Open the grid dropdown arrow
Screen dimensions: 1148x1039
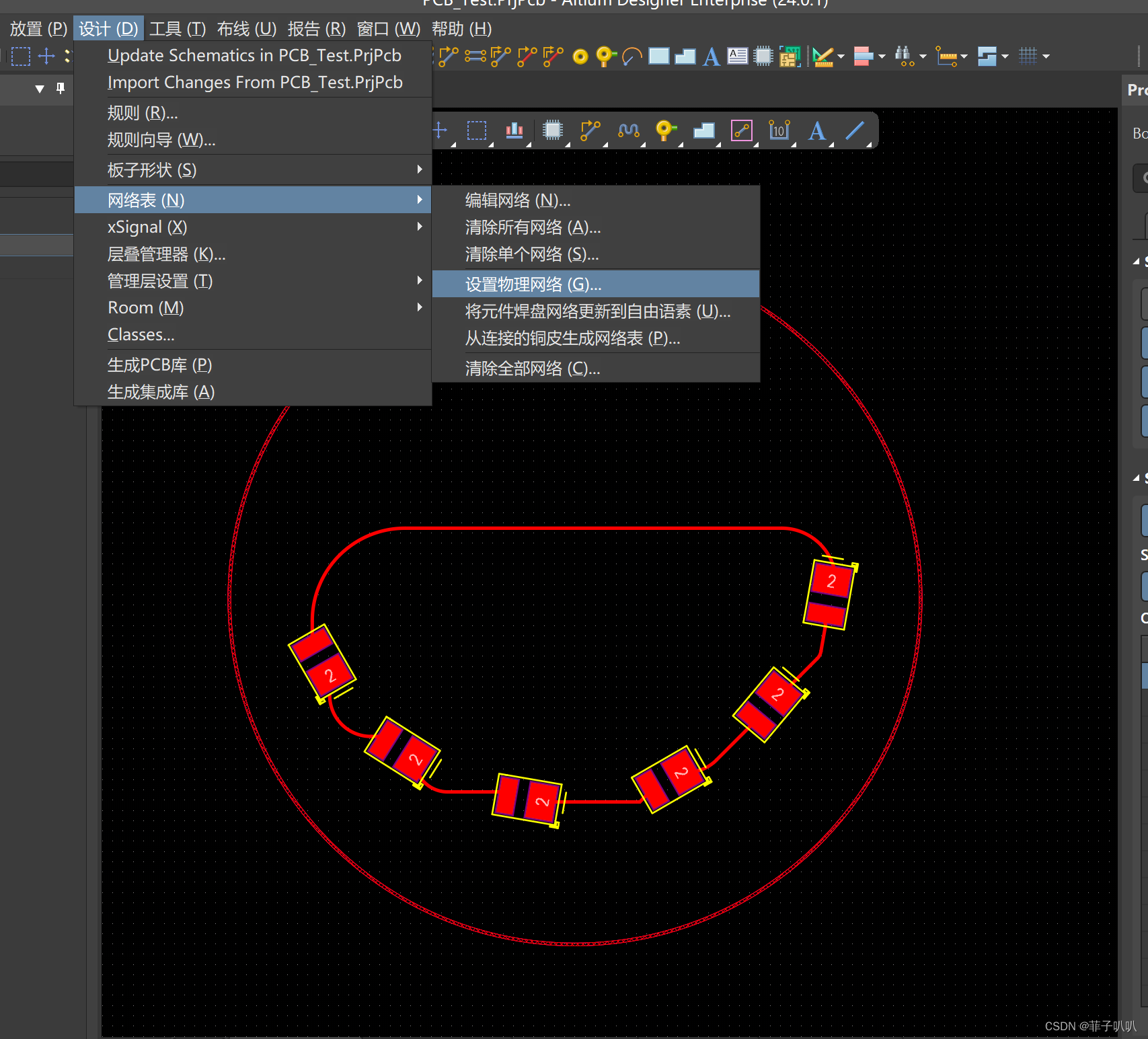click(x=1046, y=56)
